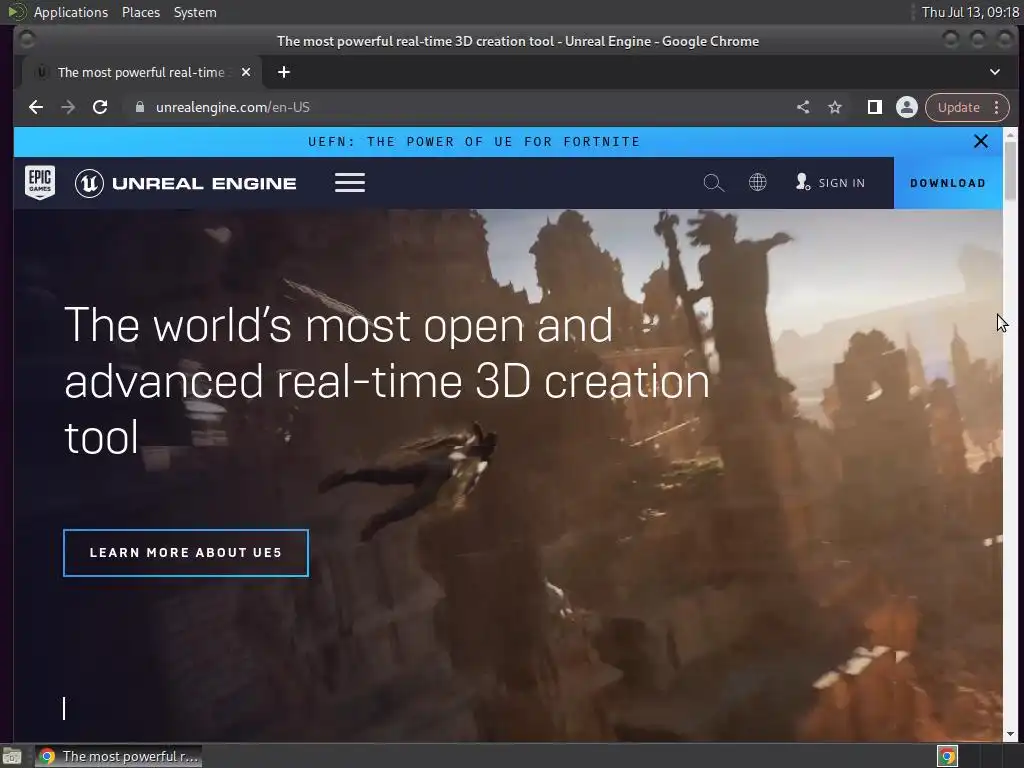The height and width of the screenshot is (768, 1024).
Task: Open a new browser tab
Action: tap(283, 72)
